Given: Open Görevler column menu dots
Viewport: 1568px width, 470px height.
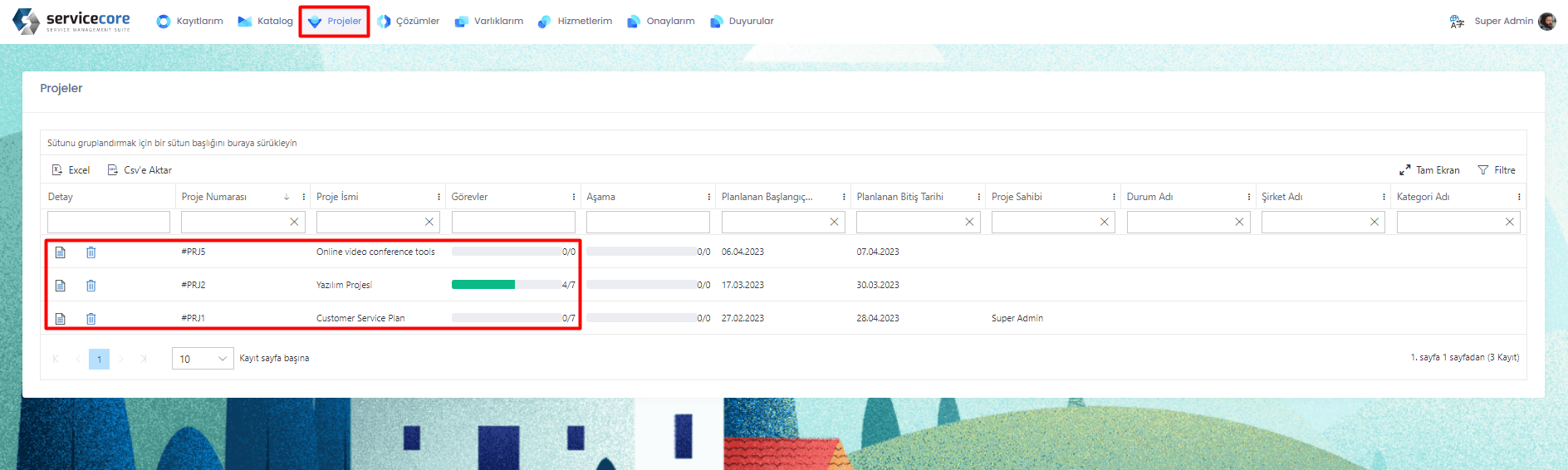Looking at the screenshot, I should tap(574, 197).
